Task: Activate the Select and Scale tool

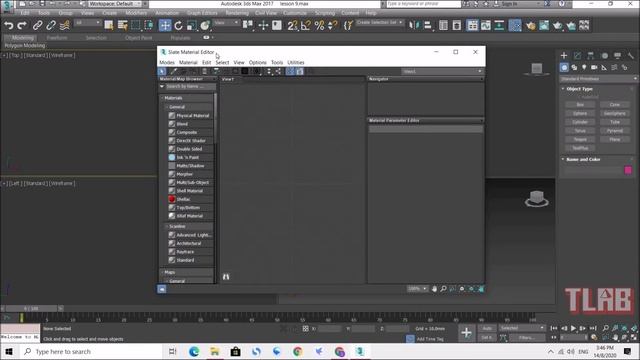Action: [x=191, y=25]
